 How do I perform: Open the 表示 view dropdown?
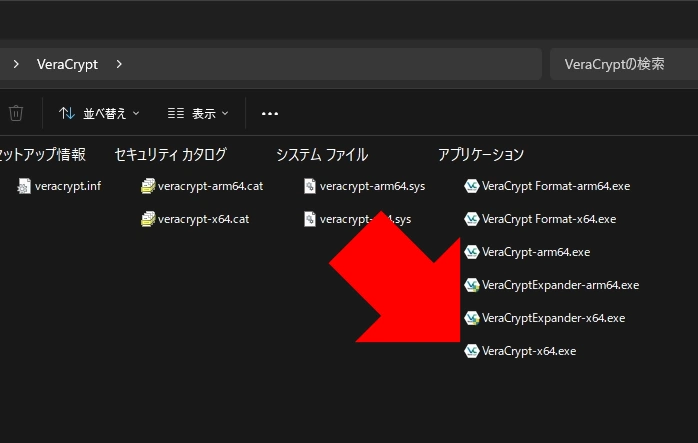tap(198, 113)
